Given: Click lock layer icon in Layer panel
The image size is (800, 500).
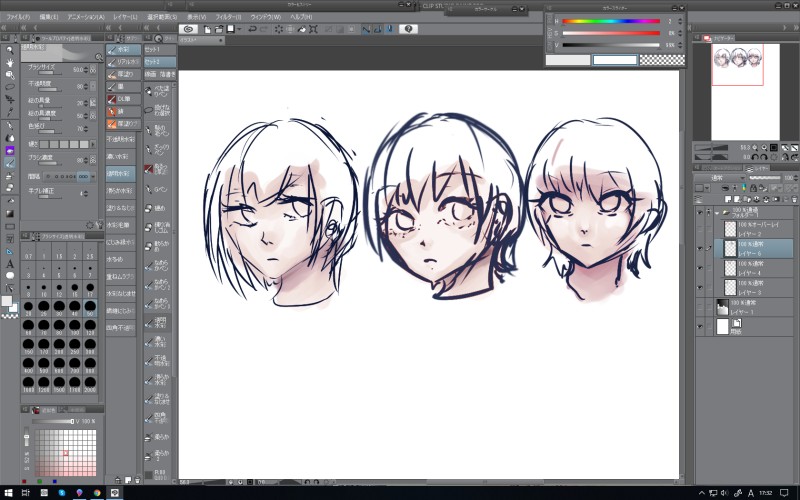Looking at the screenshot, I should (753, 189).
